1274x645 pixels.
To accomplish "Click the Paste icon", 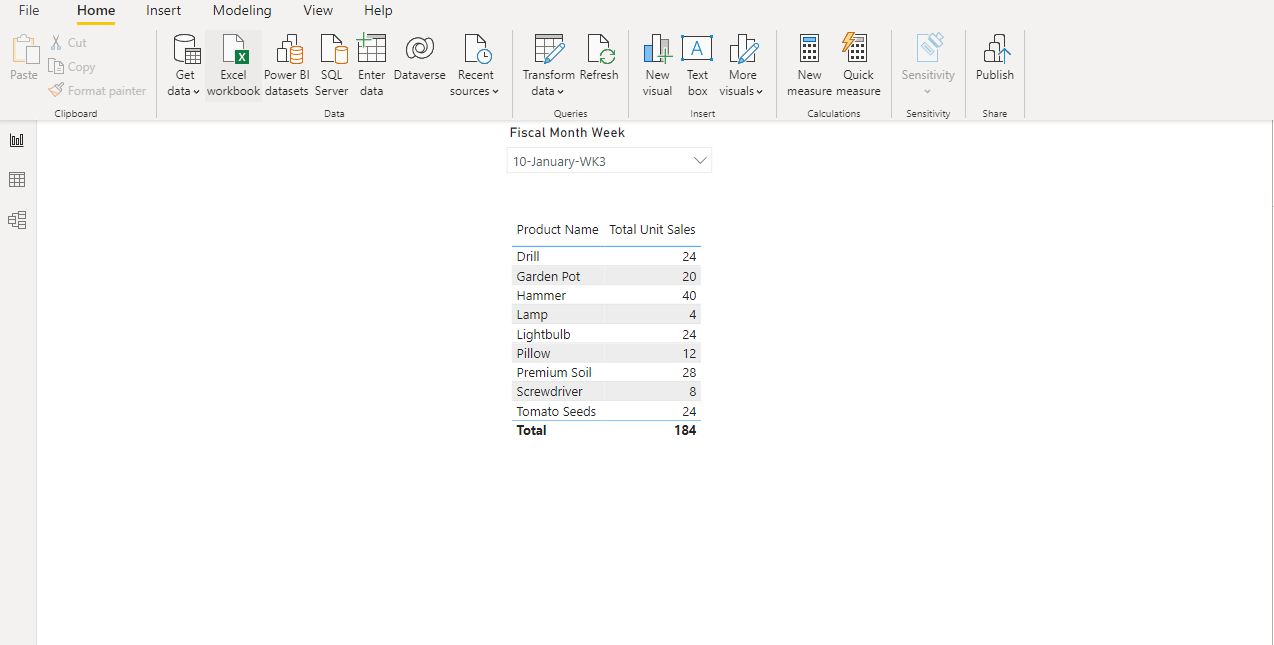I will pyautogui.click(x=24, y=50).
